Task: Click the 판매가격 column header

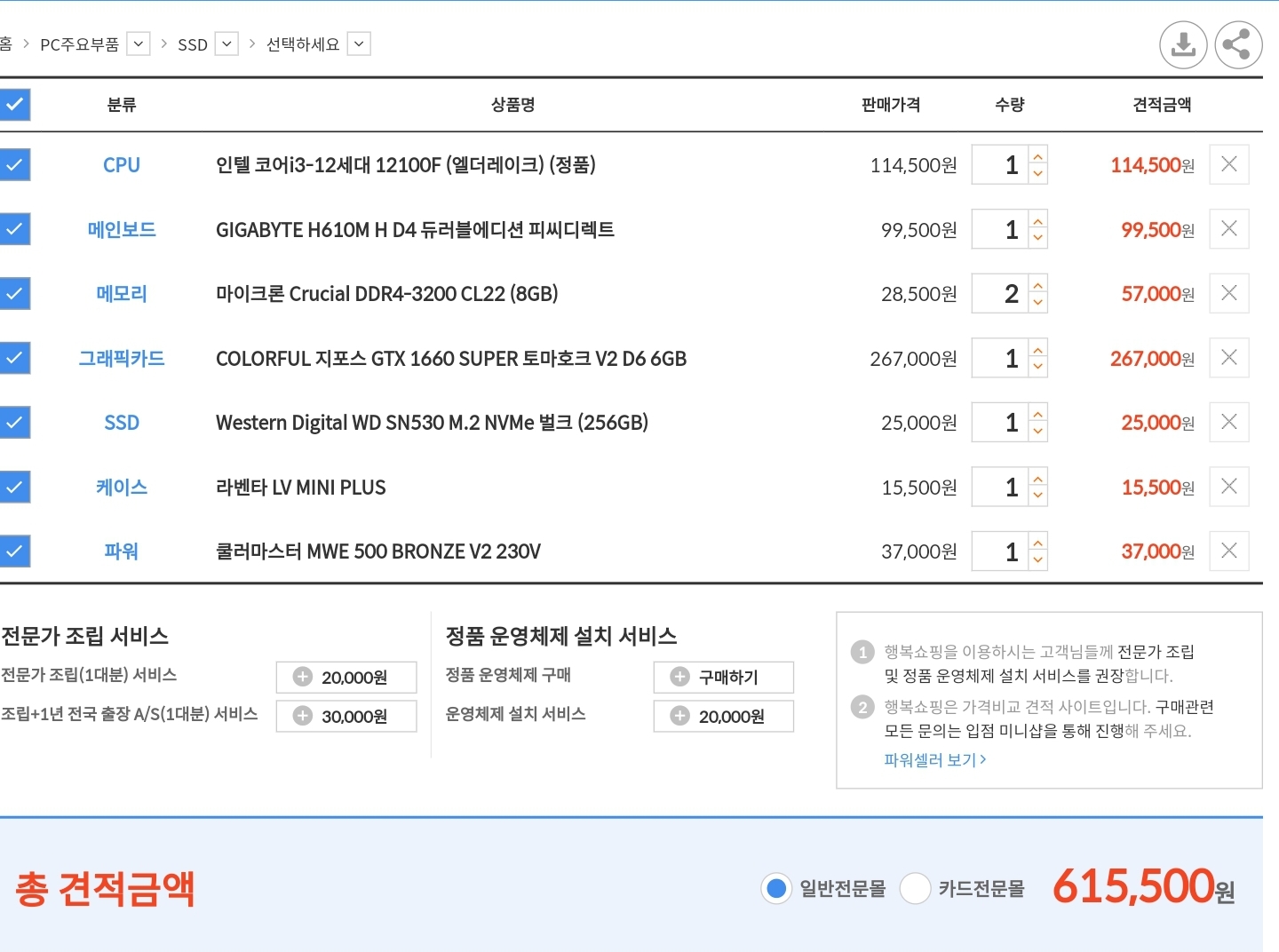Action: pos(891,105)
